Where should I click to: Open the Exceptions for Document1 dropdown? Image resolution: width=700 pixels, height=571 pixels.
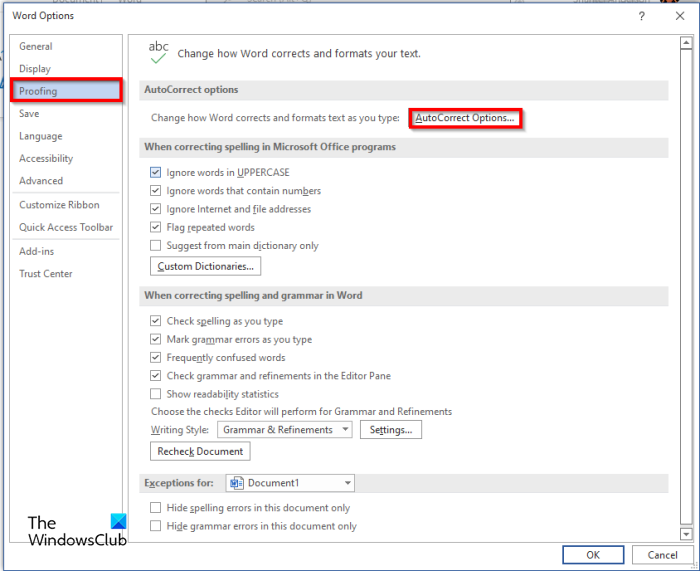(290, 483)
